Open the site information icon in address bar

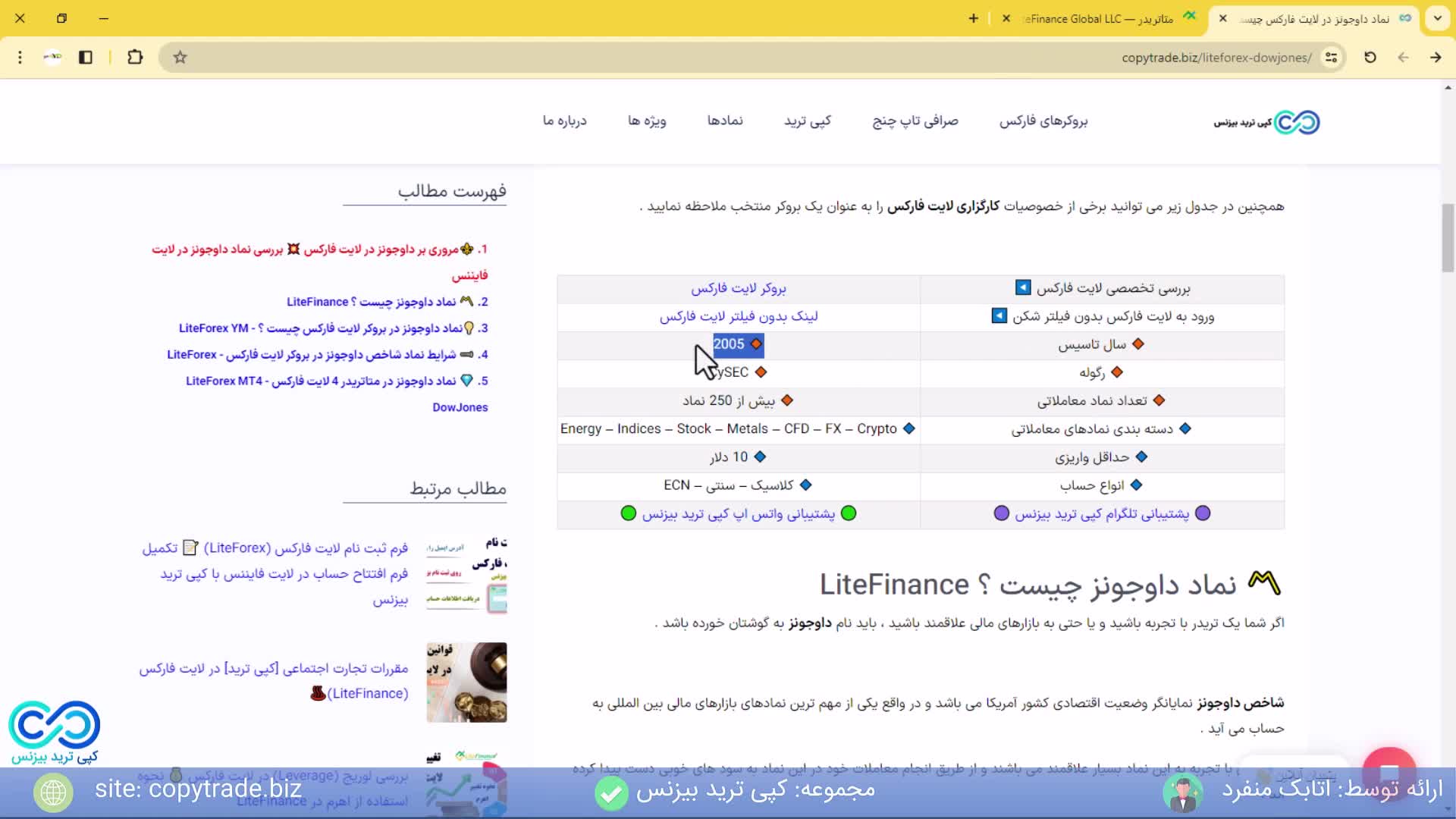coord(1331,58)
